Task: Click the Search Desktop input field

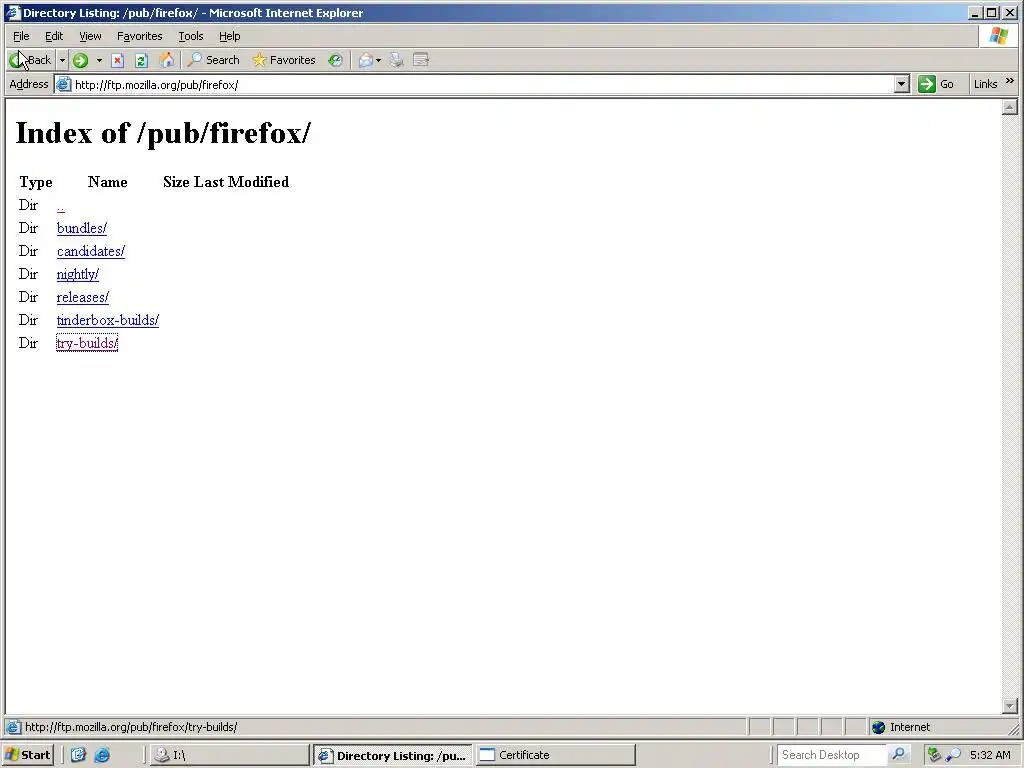Action: click(x=833, y=755)
